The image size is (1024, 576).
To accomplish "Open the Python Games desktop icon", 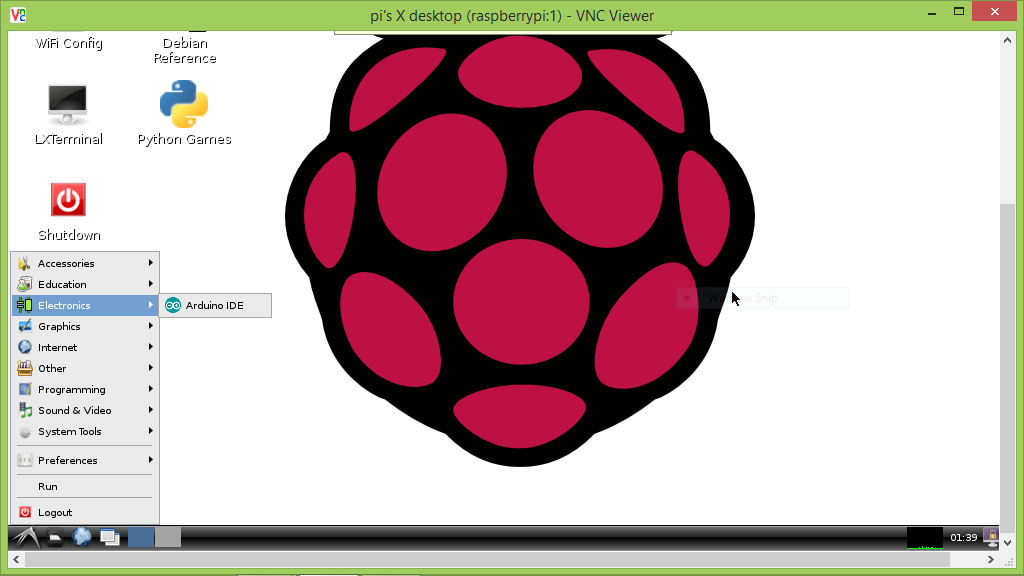I will pyautogui.click(x=184, y=114).
